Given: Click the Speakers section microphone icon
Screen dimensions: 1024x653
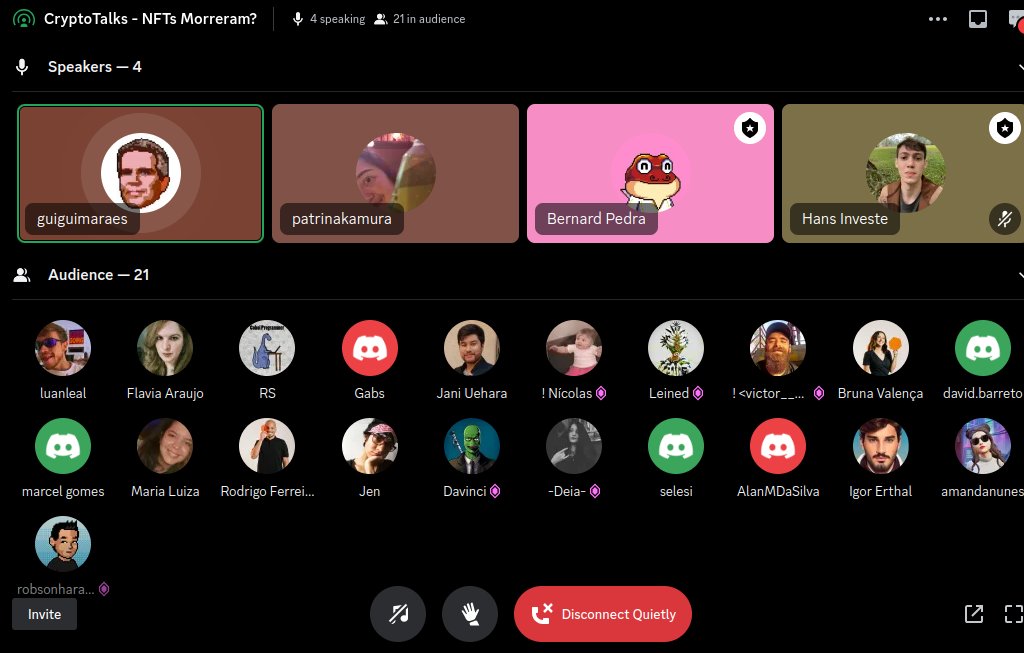Looking at the screenshot, I should [22, 67].
